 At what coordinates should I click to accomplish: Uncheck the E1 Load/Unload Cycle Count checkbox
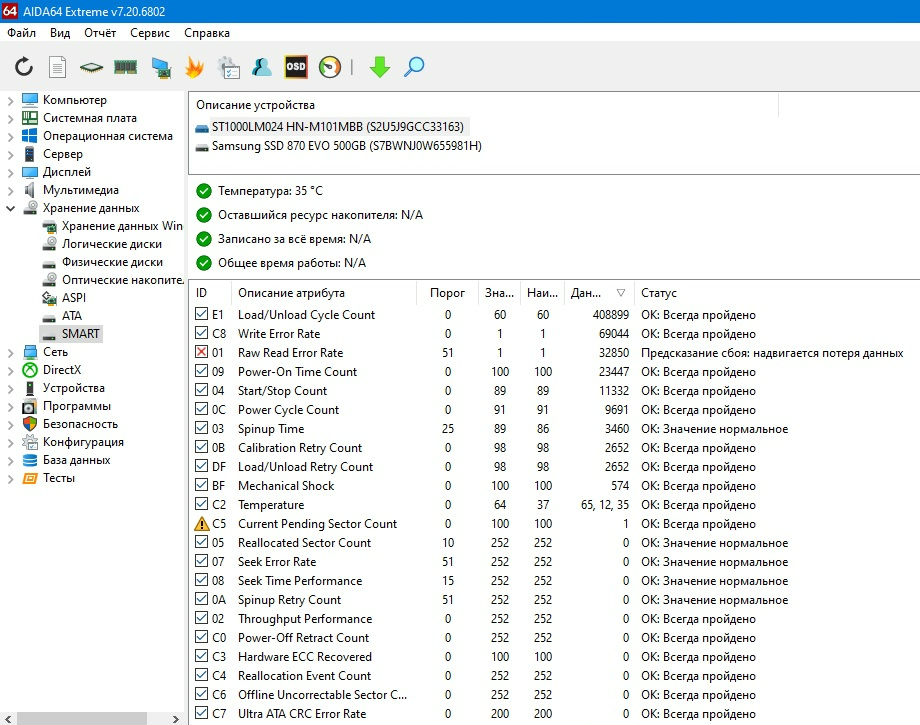(x=201, y=314)
